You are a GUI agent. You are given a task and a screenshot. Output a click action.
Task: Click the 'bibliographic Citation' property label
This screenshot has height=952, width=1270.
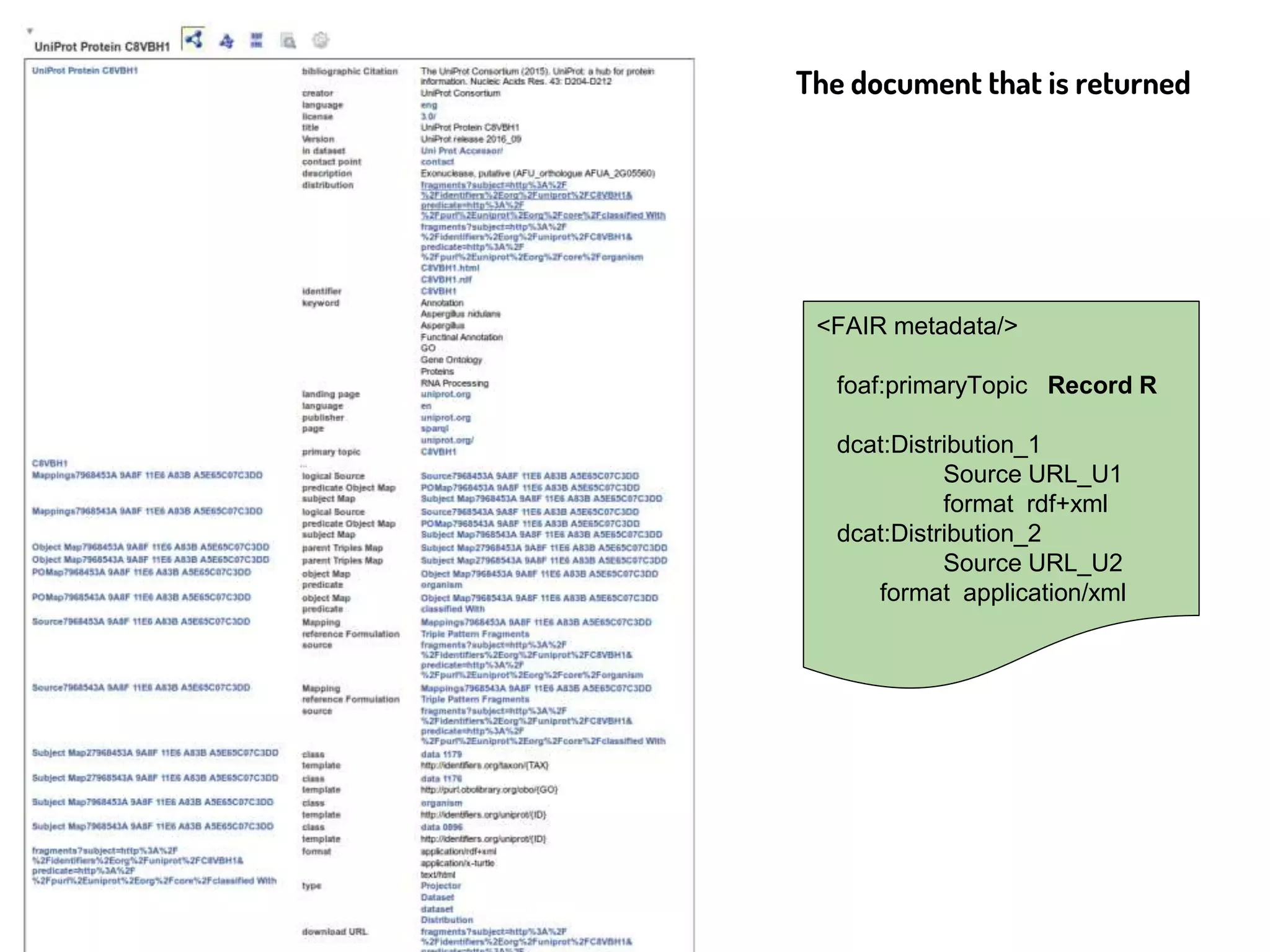click(350, 71)
